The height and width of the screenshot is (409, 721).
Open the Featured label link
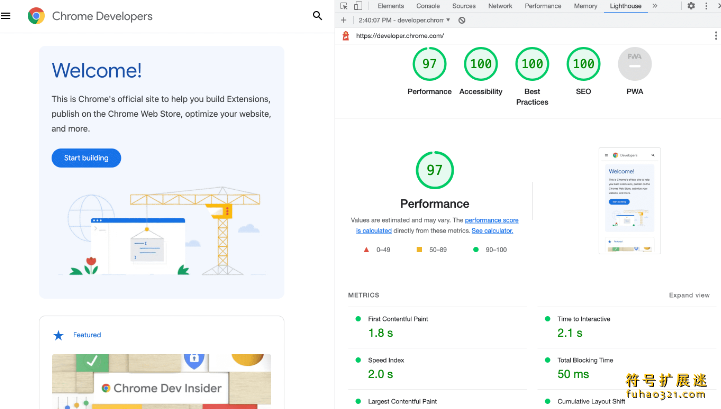tap(87, 335)
